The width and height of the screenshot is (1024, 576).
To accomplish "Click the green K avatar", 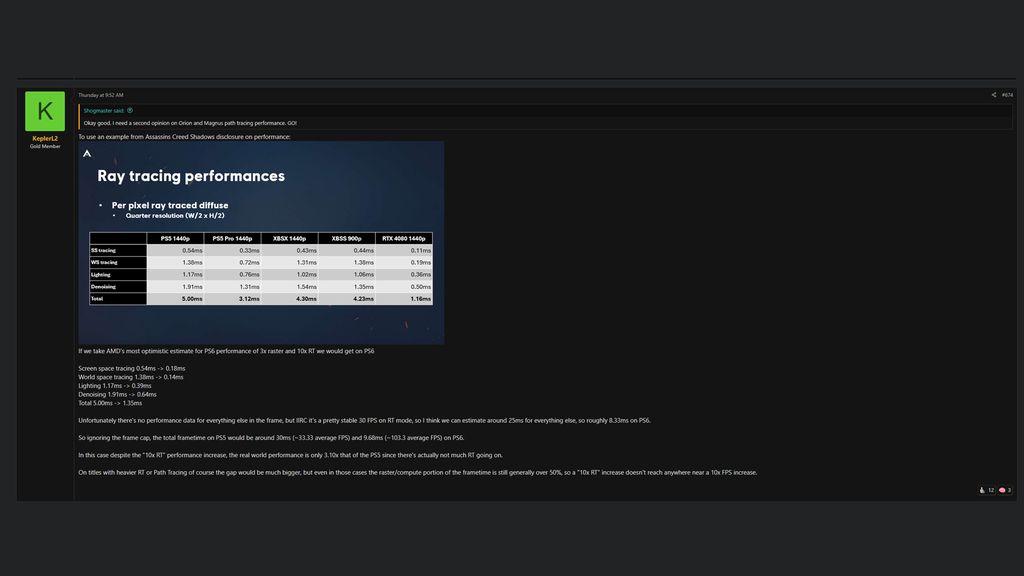I will pyautogui.click(x=45, y=111).
